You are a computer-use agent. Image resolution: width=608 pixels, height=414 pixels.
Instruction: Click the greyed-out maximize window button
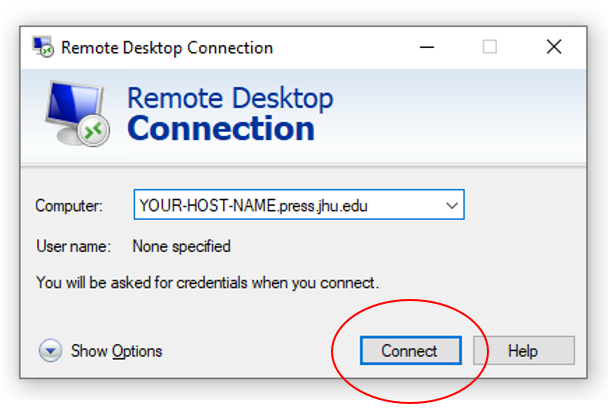490,47
